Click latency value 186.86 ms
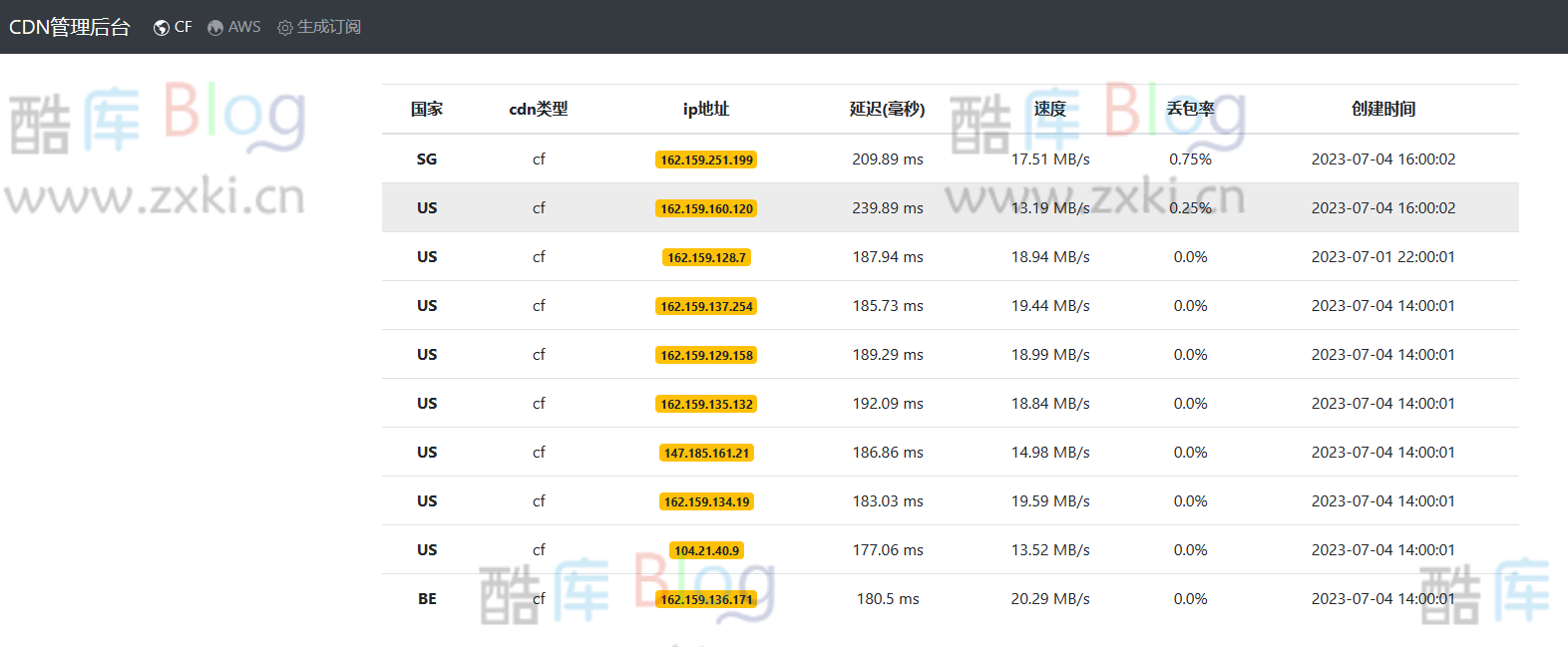Screen dimensions: 1568x647 (888, 453)
